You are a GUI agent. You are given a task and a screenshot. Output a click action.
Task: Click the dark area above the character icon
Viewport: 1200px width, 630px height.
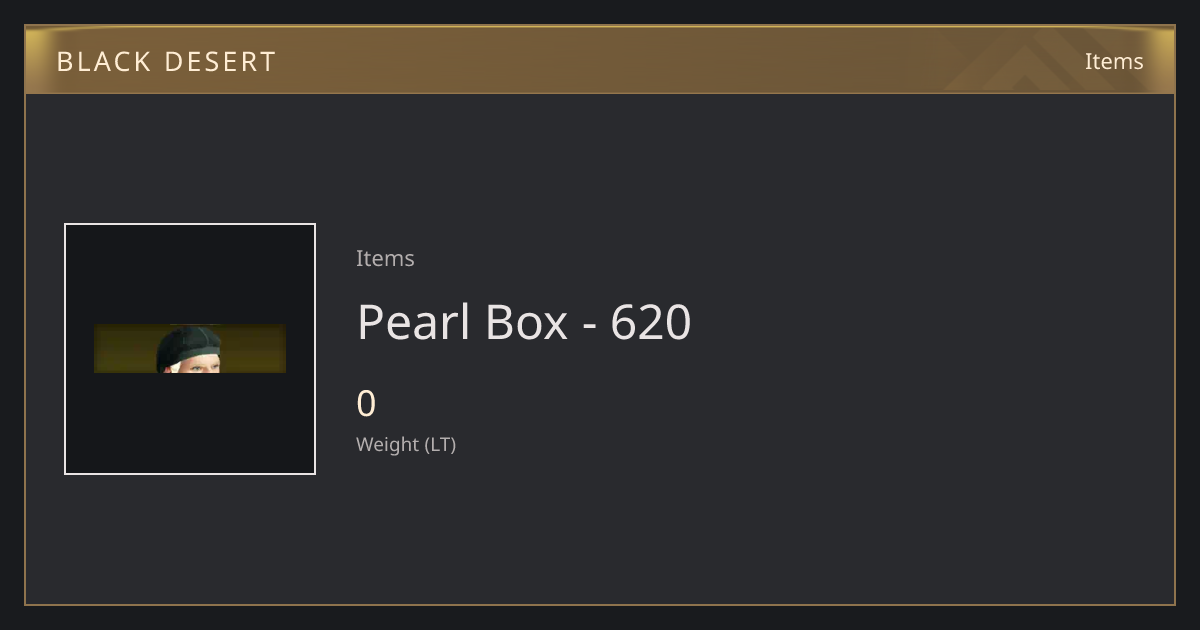(190, 274)
